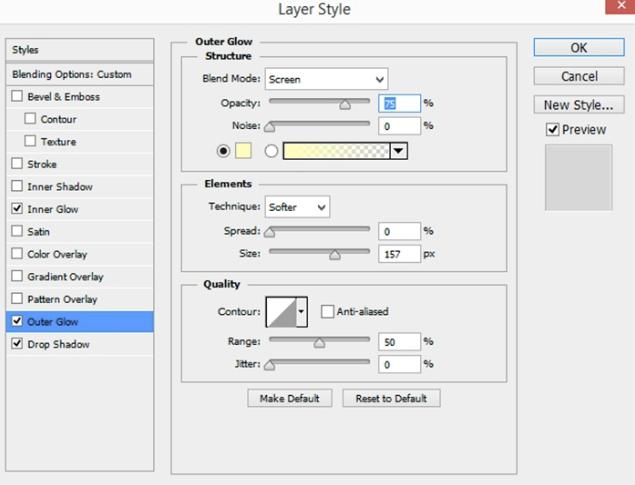Disable the Drop Shadow checkbox
Screen dimensions: 635x485
click(17, 344)
